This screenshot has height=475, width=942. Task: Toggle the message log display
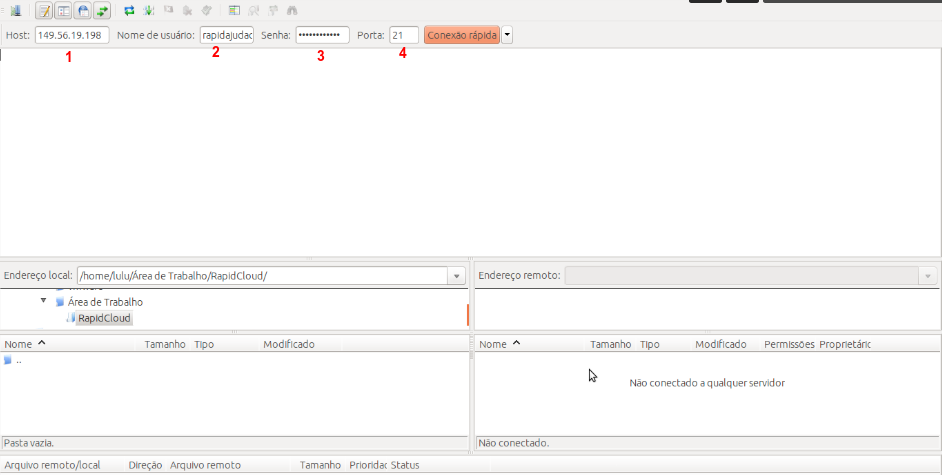tap(44, 11)
